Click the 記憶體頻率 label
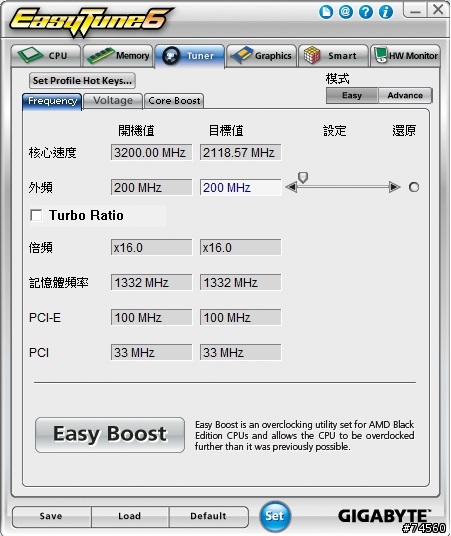This screenshot has height=536, width=451. tap(58, 283)
